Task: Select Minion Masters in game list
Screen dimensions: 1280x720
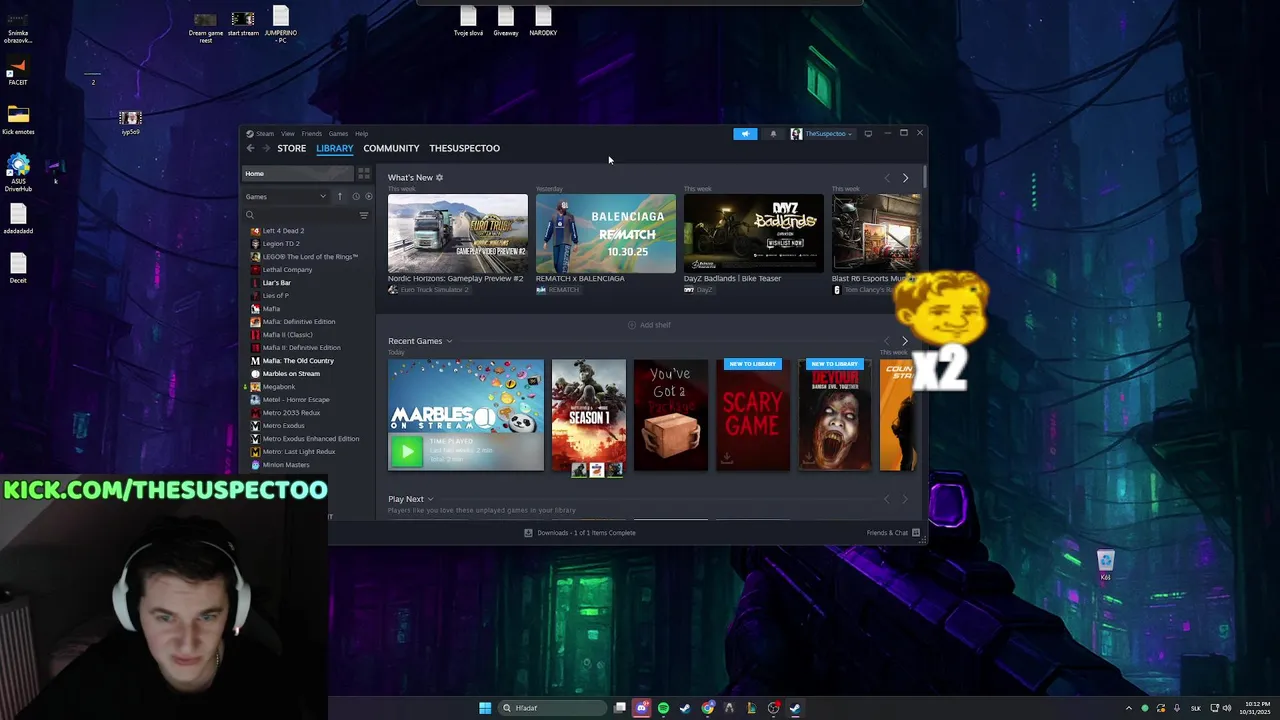Action: tap(286, 465)
